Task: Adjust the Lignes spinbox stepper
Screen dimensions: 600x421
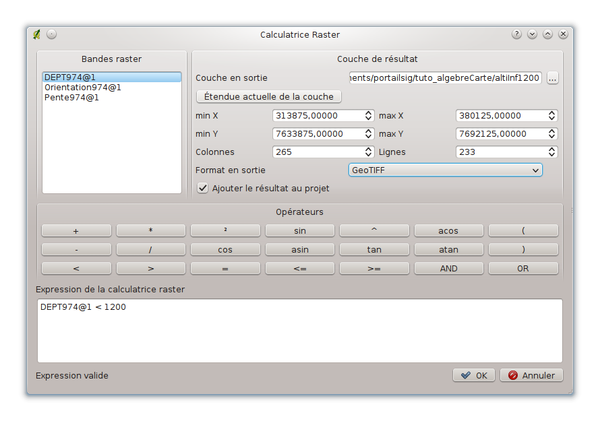Action: [551, 152]
